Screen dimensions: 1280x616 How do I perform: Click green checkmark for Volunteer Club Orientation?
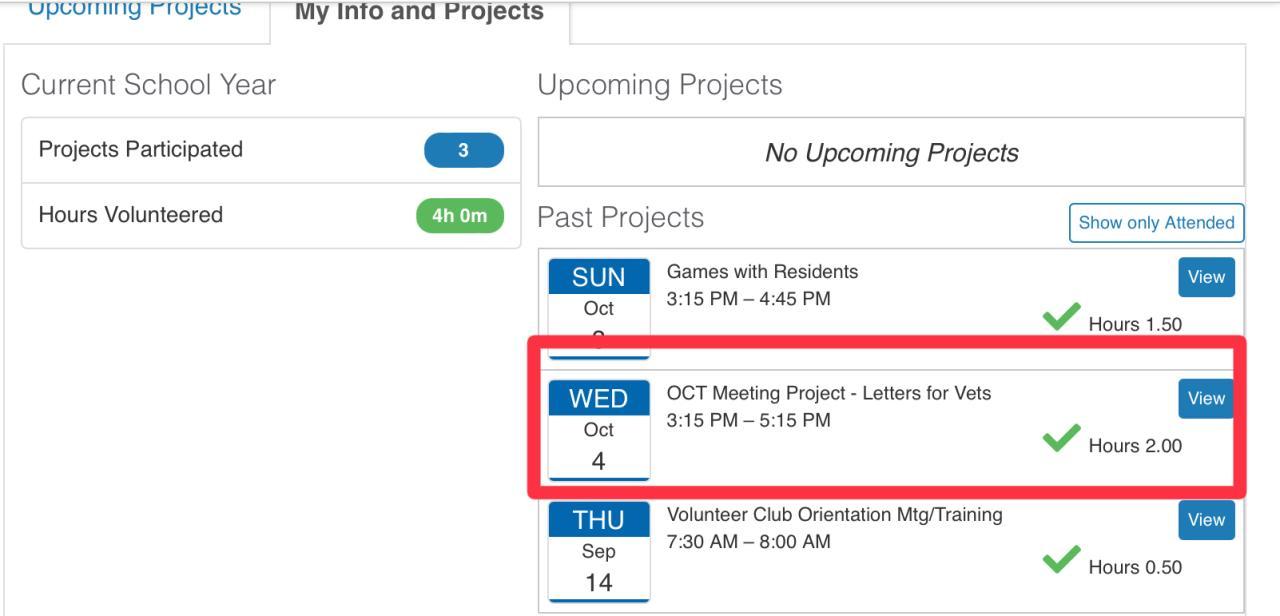click(1061, 561)
